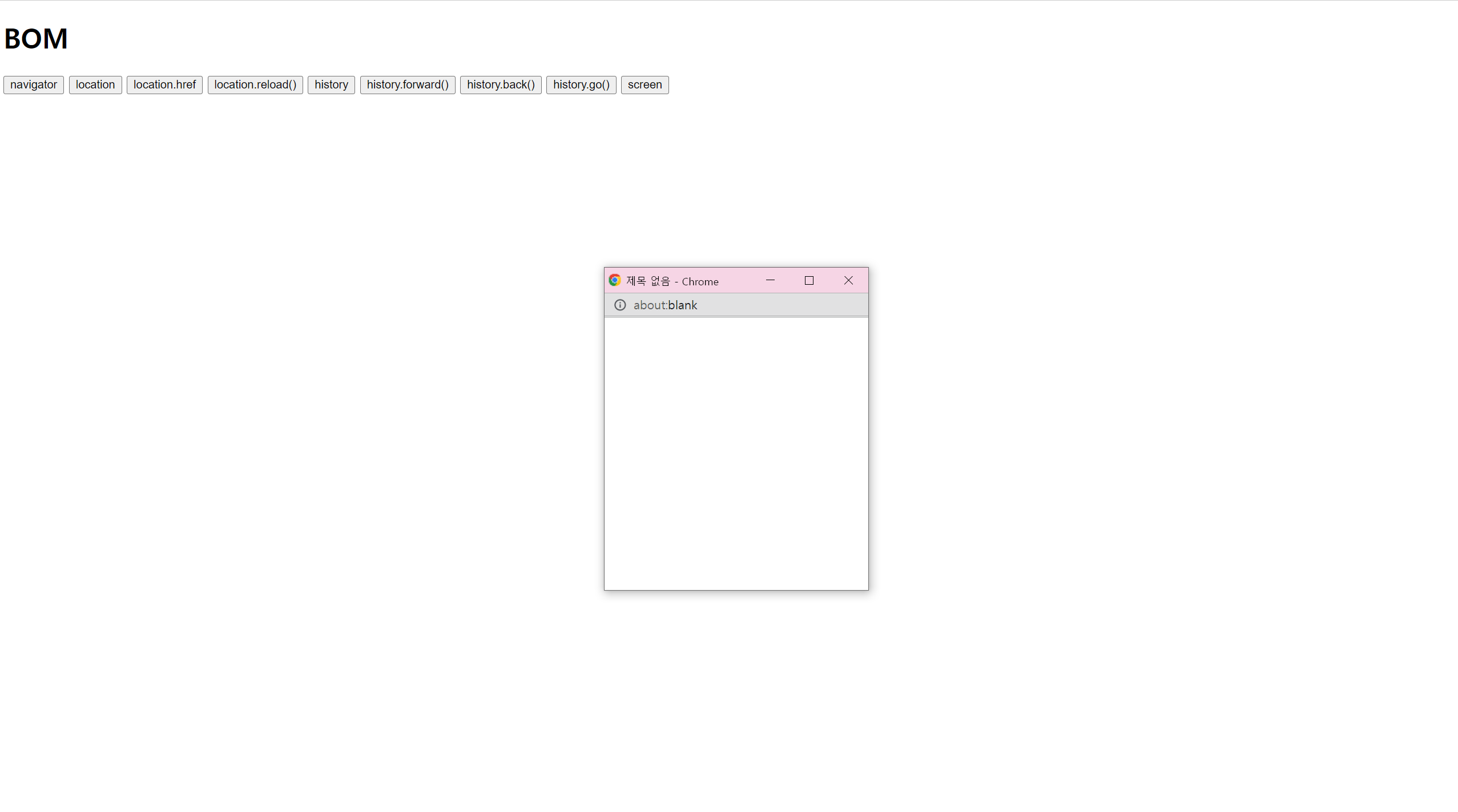Click the history.back() button
This screenshot has height=812, width=1458.
tap(501, 84)
